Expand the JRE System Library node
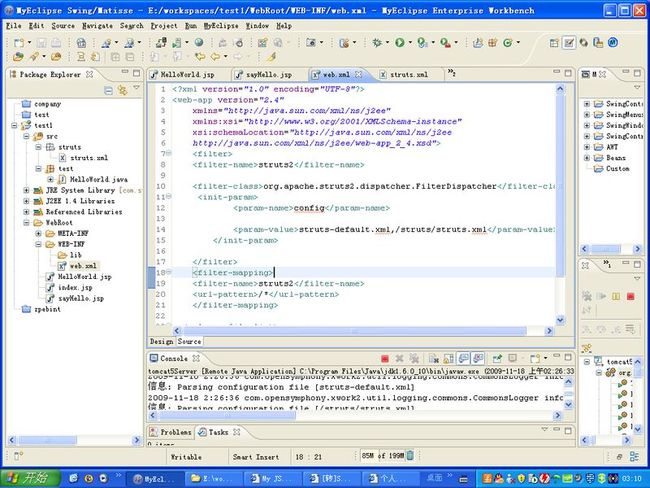This screenshot has height=488, width=650. click(26, 190)
